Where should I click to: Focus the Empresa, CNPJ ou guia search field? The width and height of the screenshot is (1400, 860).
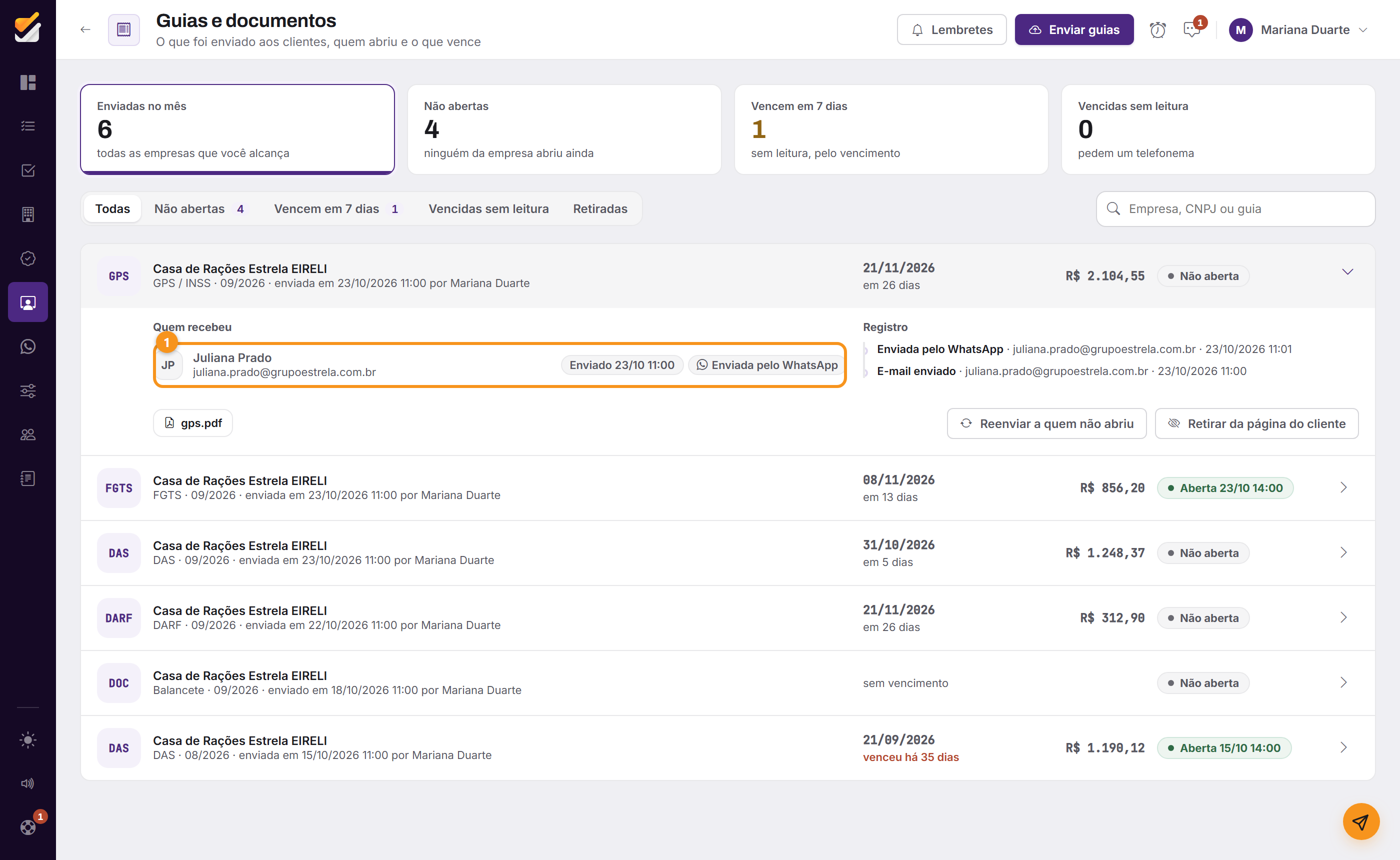click(x=1235, y=208)
